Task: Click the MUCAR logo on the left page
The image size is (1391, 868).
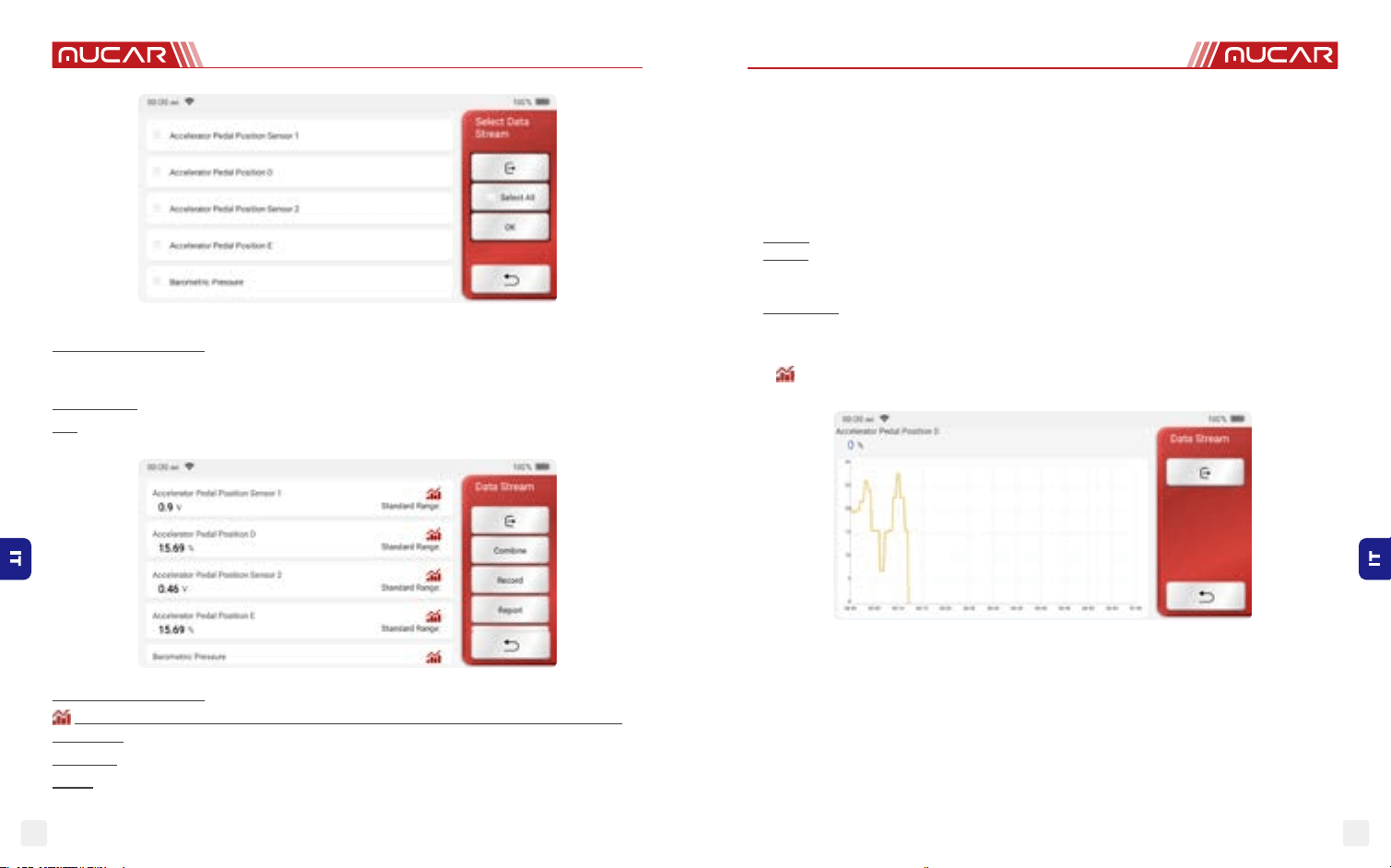Action: coord(127,55)
